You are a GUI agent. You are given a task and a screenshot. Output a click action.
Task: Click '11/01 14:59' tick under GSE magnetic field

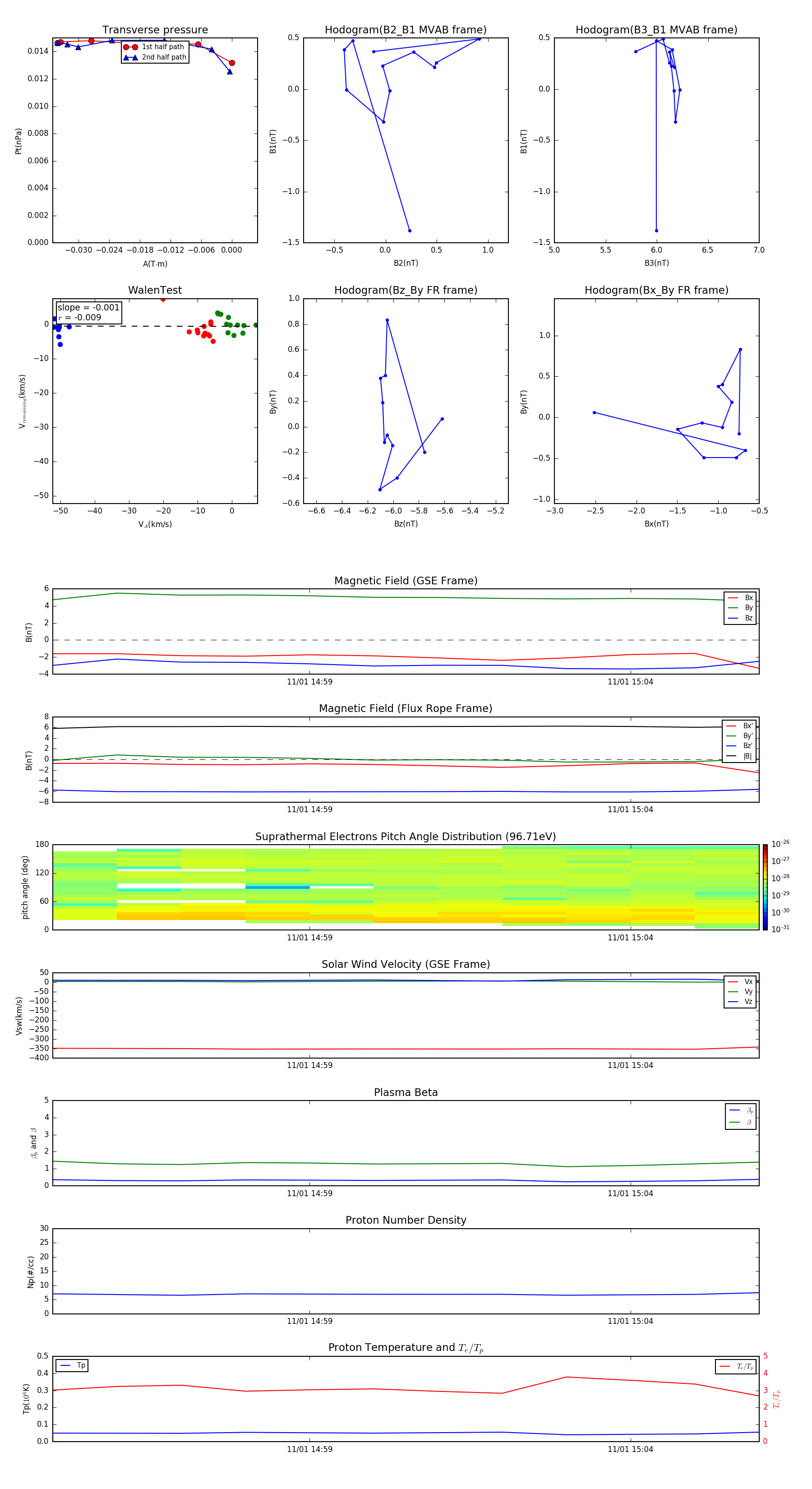tap(310, 682)
